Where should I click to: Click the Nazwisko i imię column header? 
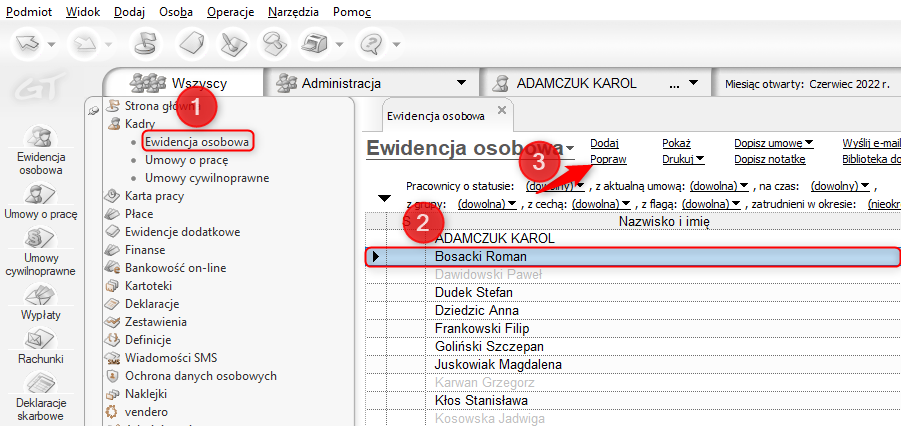[x=663, y=221]
